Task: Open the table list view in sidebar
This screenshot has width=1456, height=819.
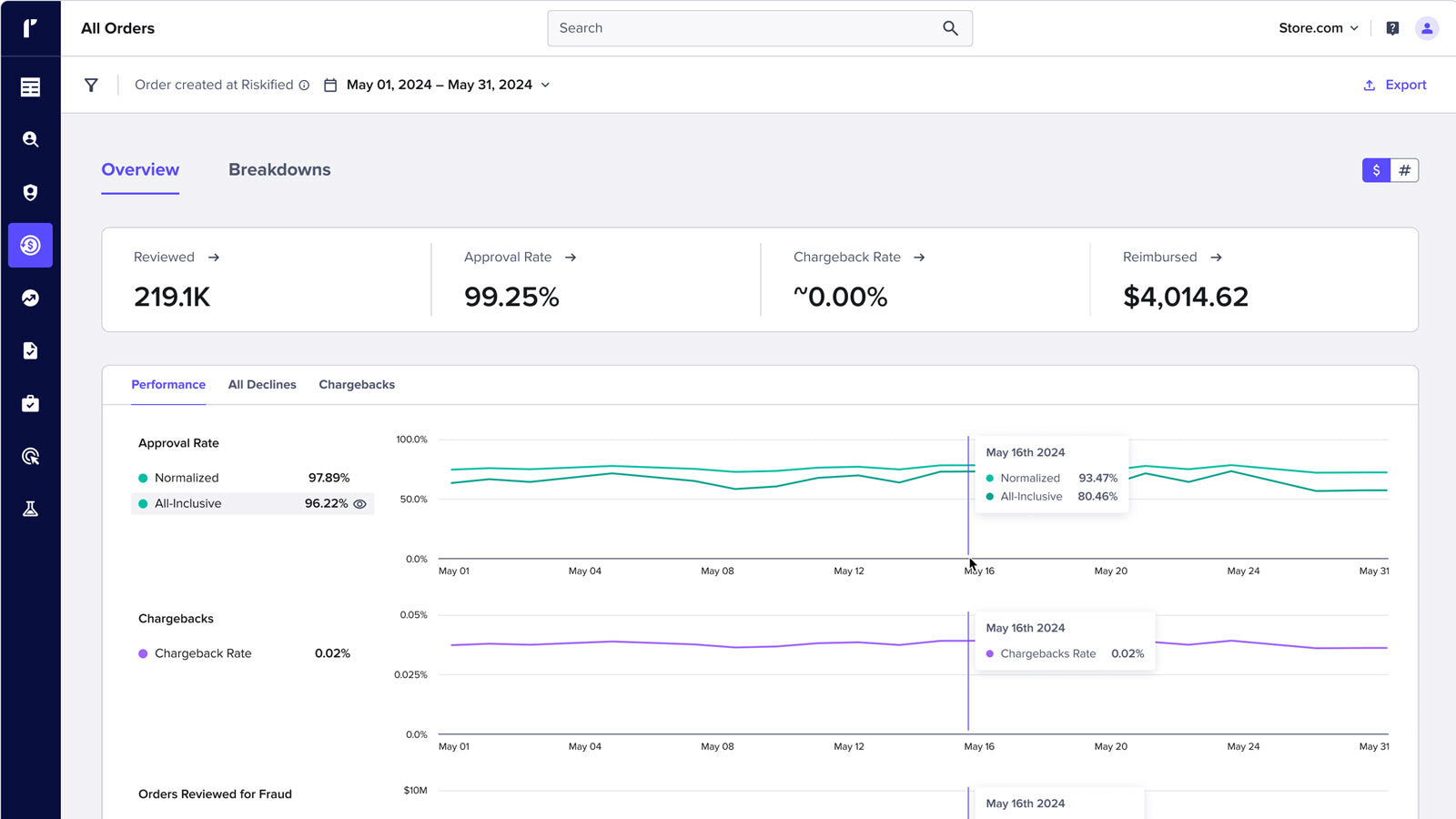Action: (x=30, y=86)
